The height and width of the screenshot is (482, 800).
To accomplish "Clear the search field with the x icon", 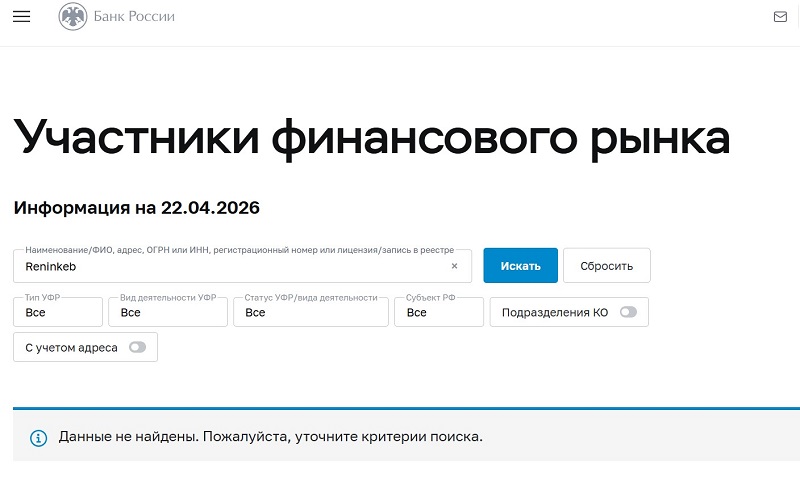I will [454, 266].
